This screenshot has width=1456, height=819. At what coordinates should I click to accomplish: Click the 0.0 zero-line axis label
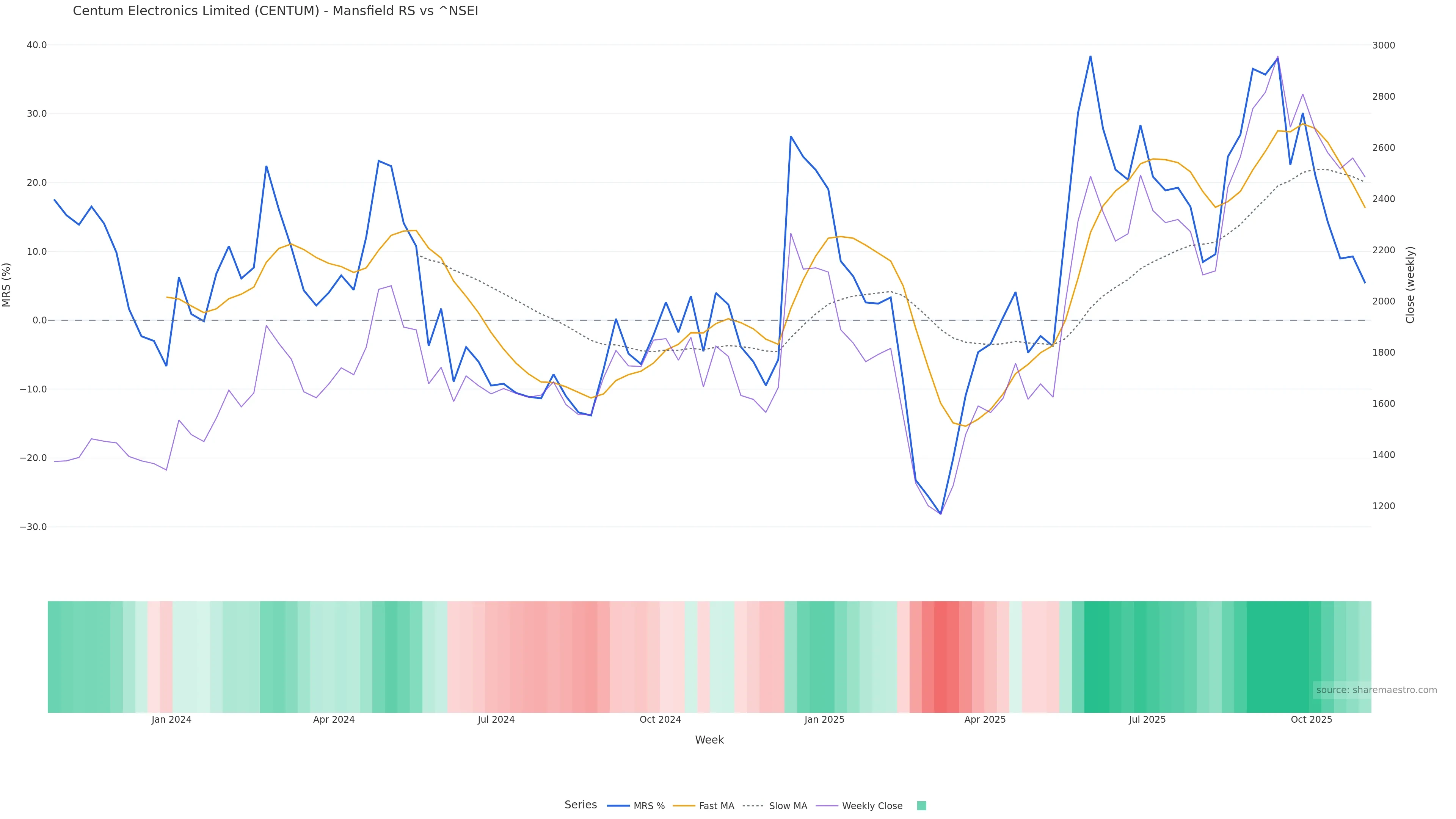(39, 320)
